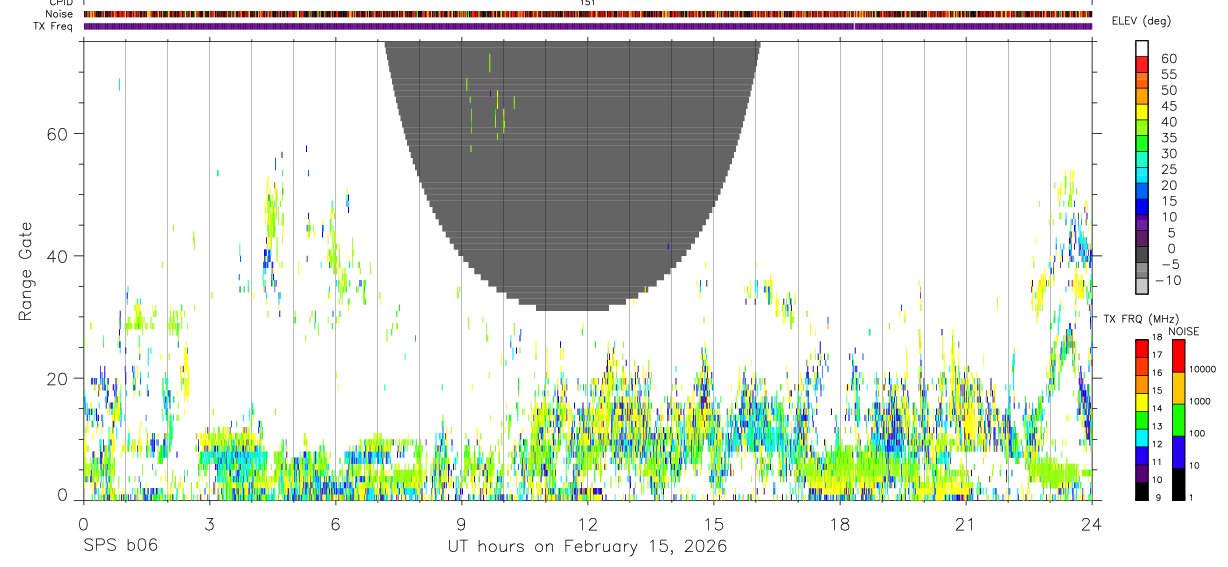Click the red top segment of the TX FRQ colorbar

pos(1141,349)
